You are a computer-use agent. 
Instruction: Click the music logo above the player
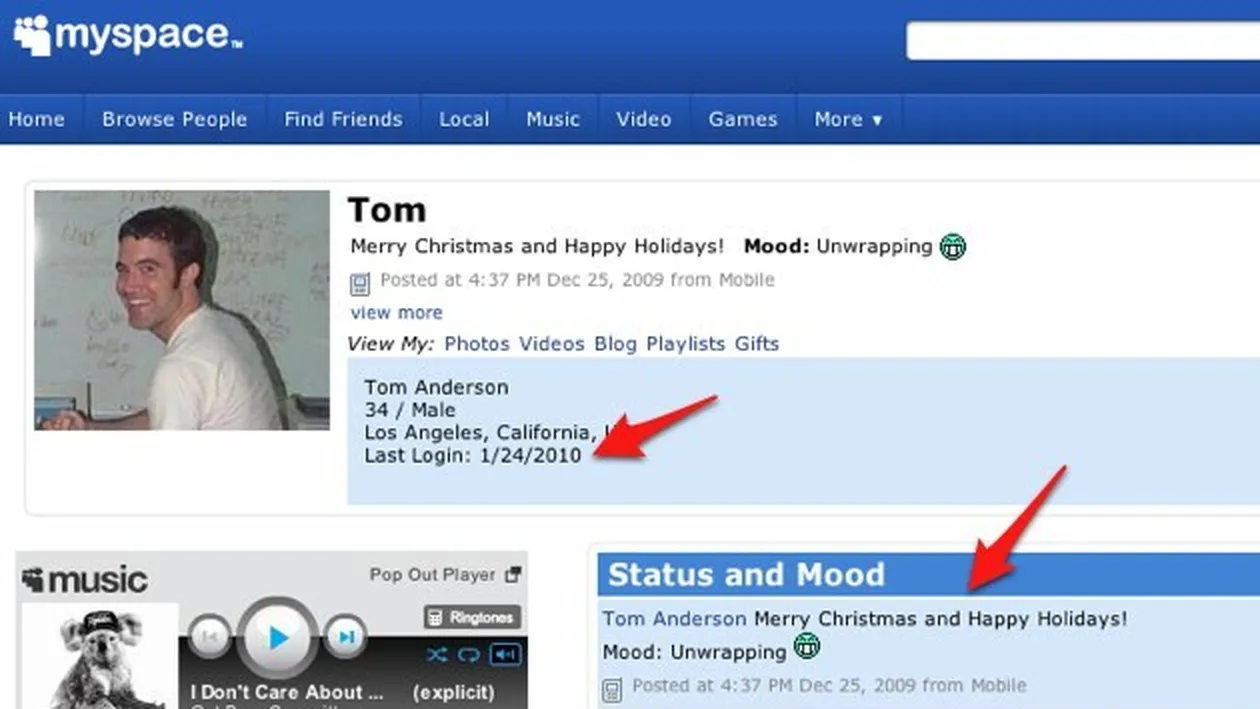(85, 579)
